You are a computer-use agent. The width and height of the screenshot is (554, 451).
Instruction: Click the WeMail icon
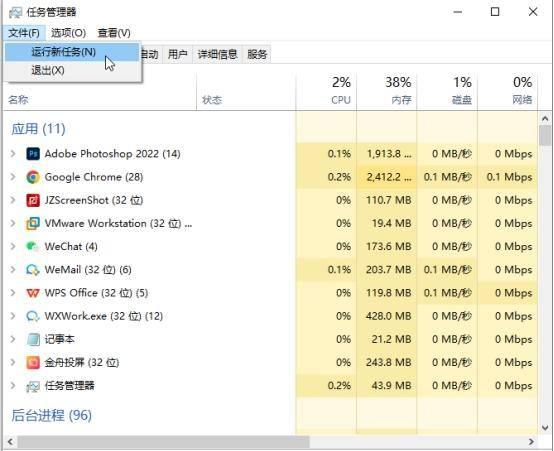point(33,270)
